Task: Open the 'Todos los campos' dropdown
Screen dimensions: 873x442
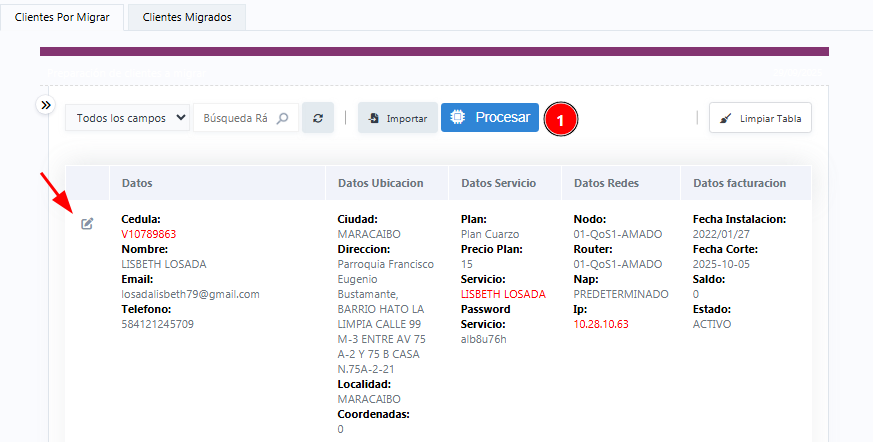Action: coord(128,118)
